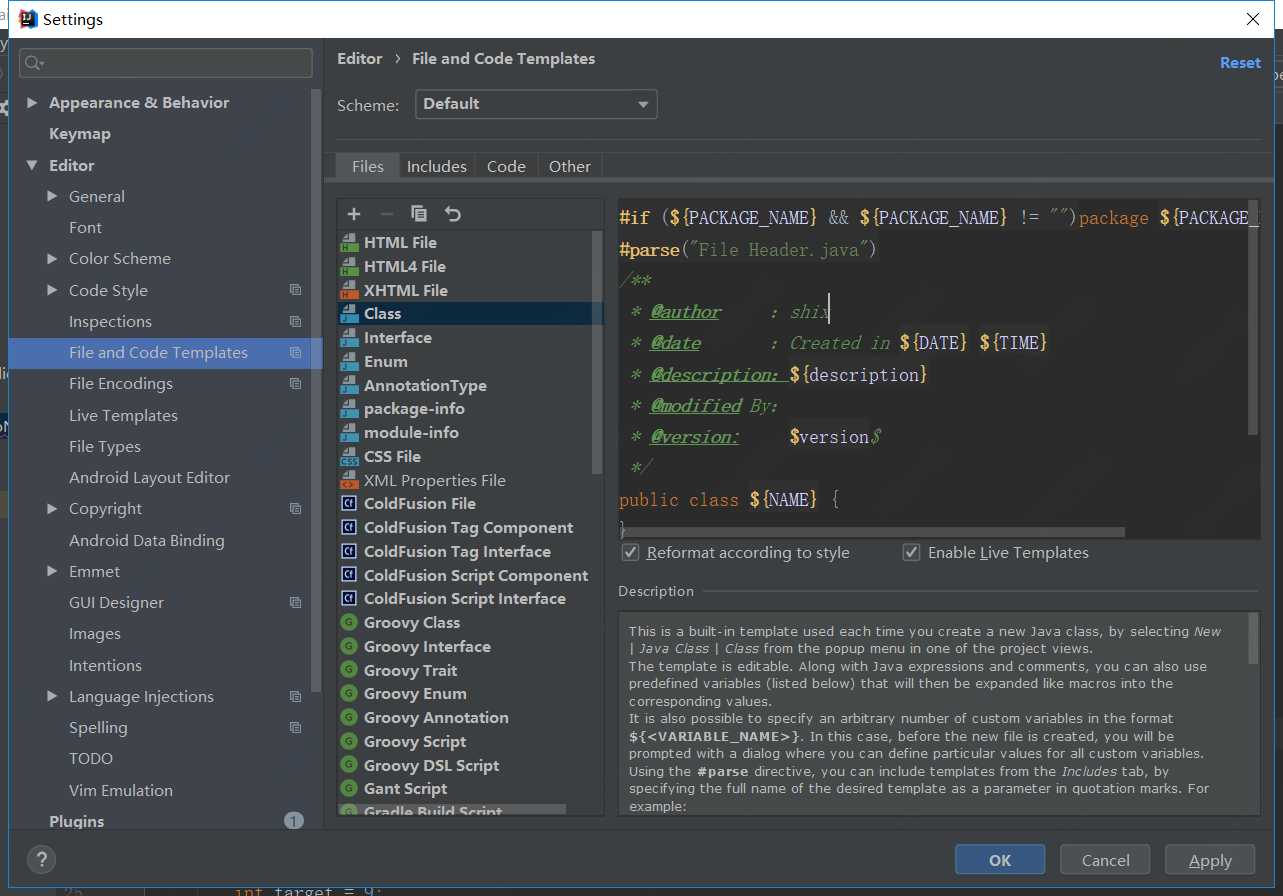The height and width of the screenshot is (896, 1283).
Task: Expand the Code Style subsection
Action: 52,290
